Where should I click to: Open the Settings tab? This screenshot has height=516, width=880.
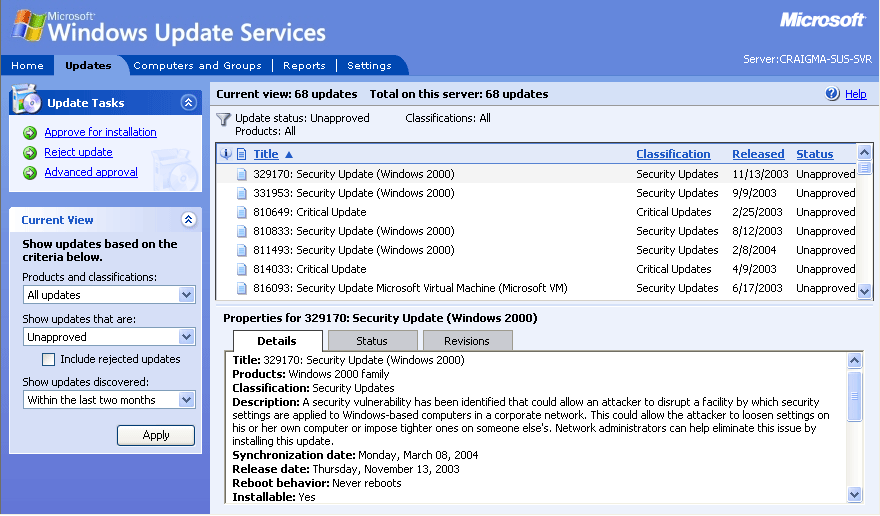tap(369, 66)
